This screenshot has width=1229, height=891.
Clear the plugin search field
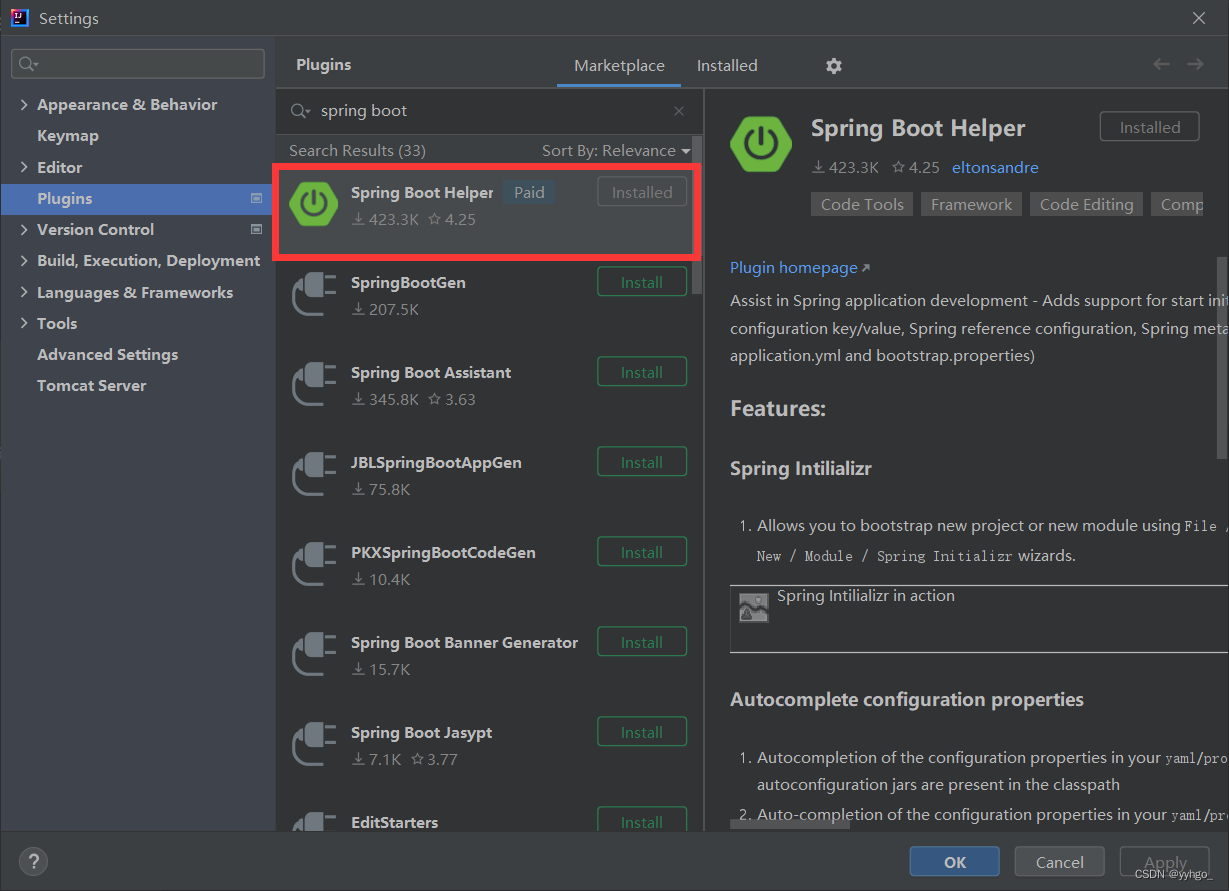coord(679,111)
